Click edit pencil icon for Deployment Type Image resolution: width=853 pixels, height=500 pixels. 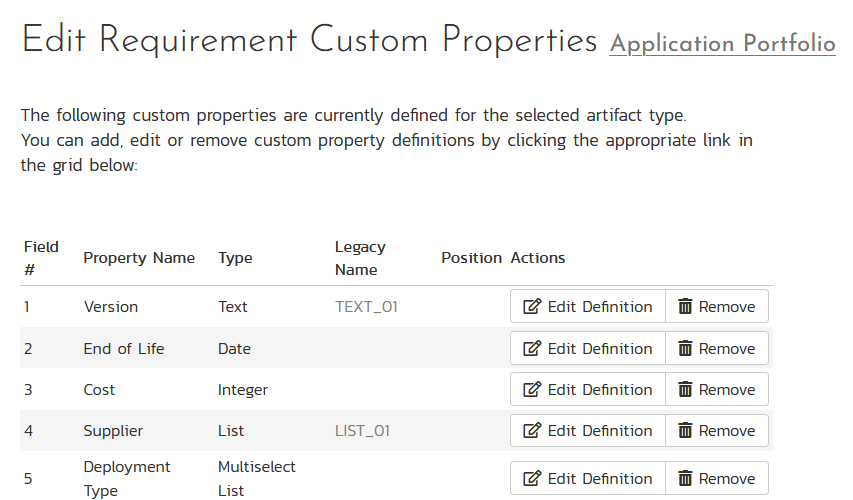click(x=533, y=479)
